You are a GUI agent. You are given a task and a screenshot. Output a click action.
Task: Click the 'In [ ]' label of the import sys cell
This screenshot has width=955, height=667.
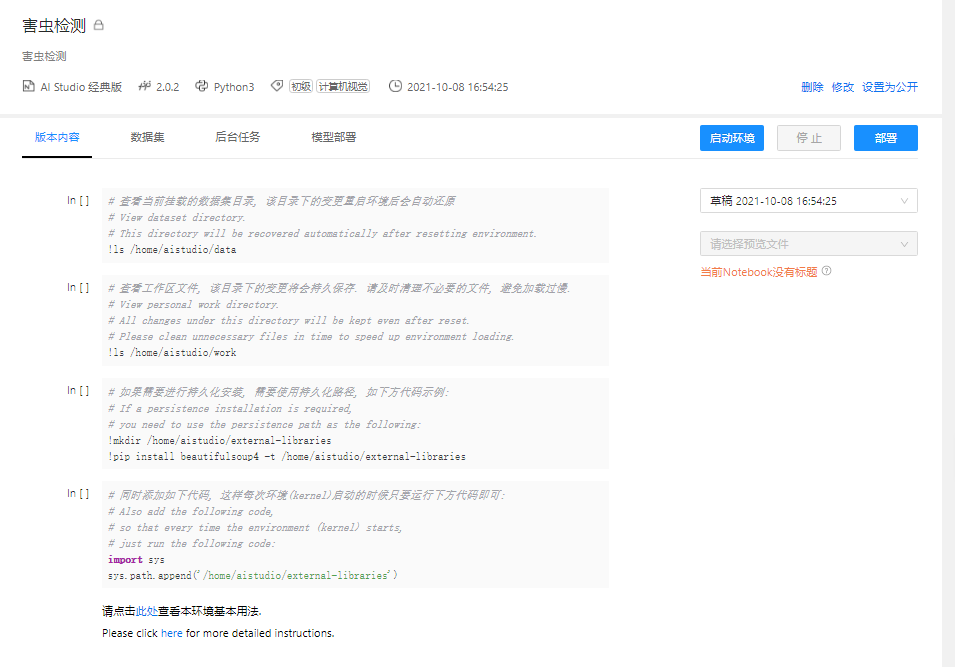click(x=78, y=493)
